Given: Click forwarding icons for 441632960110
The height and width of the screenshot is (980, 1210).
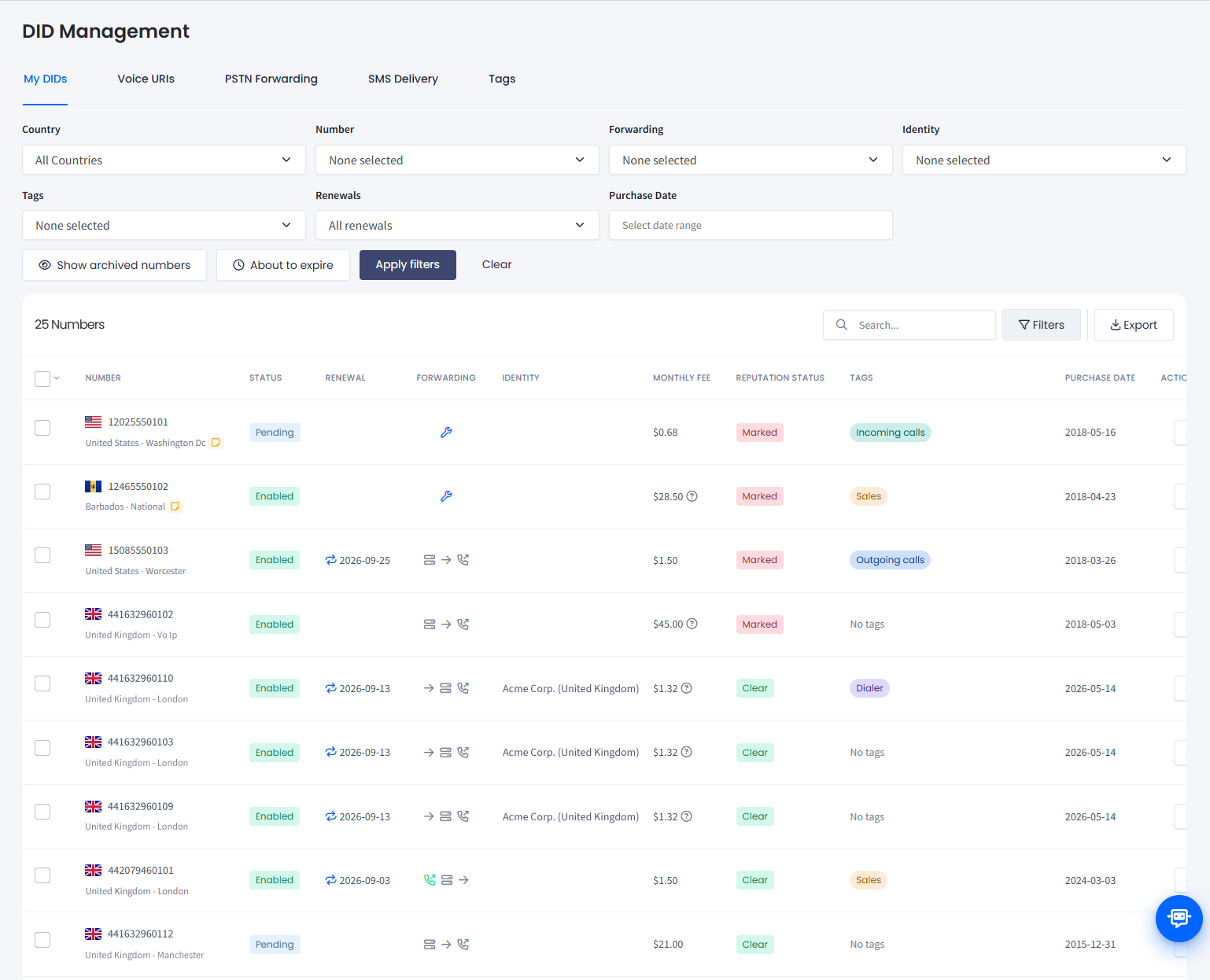Looking at the screenshot, I should point(446,688).
